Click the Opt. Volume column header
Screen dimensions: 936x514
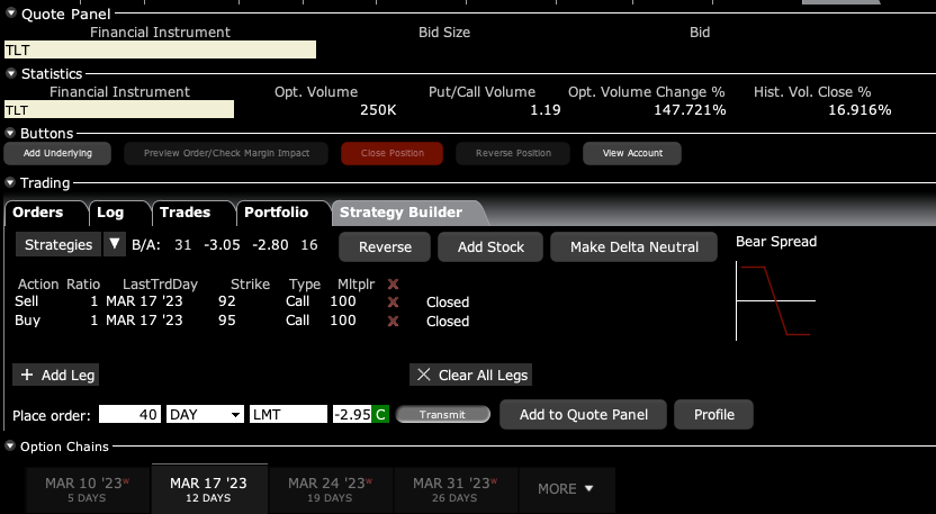[x=316, y=92]
